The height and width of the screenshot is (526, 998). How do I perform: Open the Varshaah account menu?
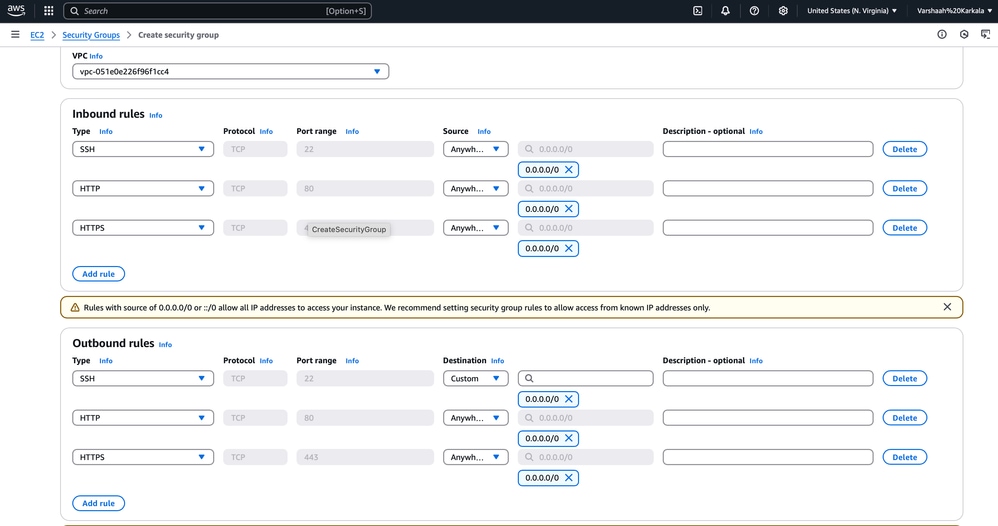tap(955, 11)
